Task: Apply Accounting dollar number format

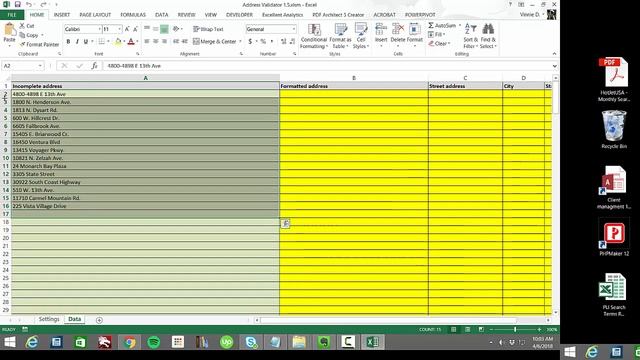Action: (x=250, y=41)
